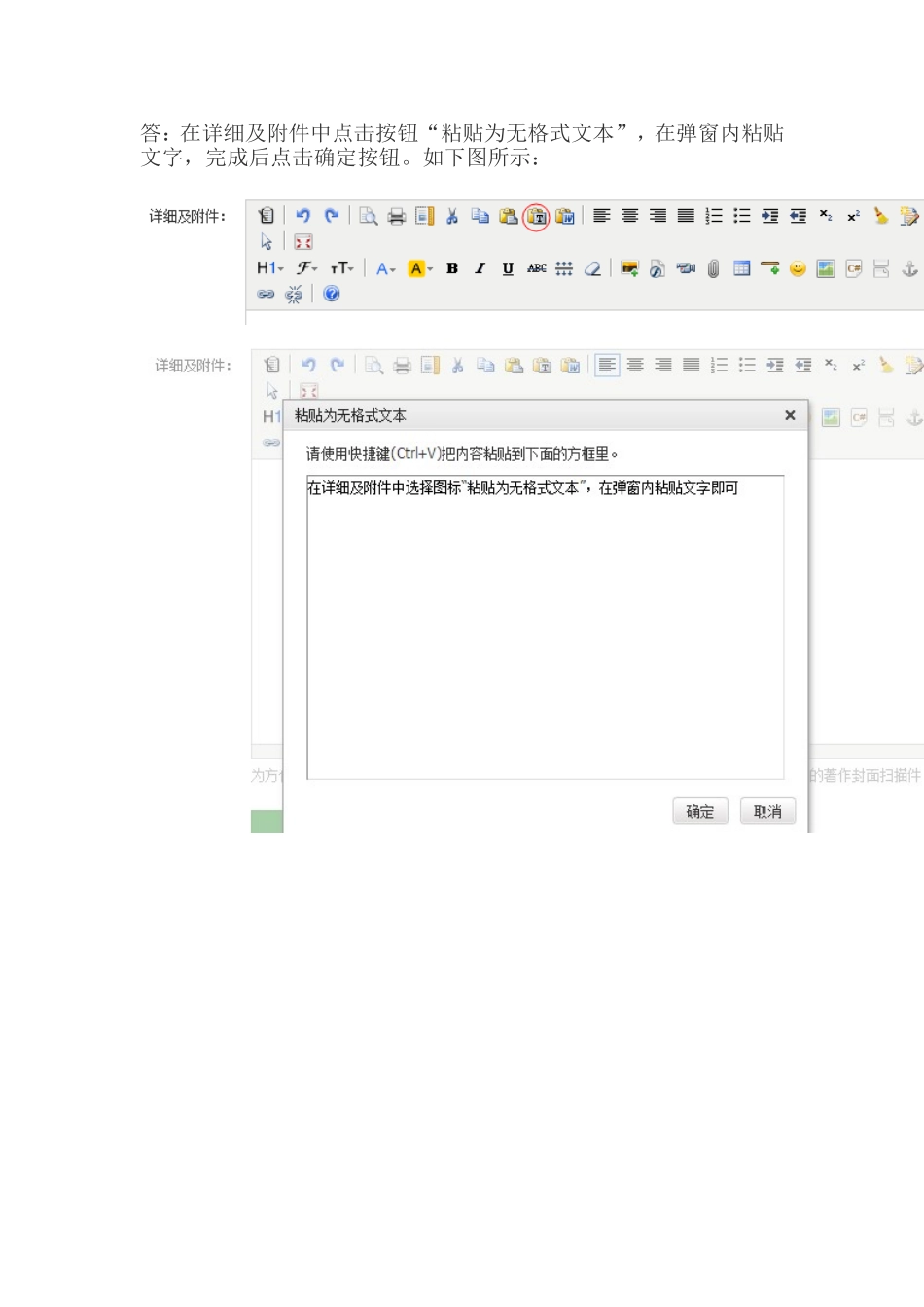Click highlighted Align left in dimmed toolbar
Viewport: 924px width, 1307px height.
coord(607,365)
